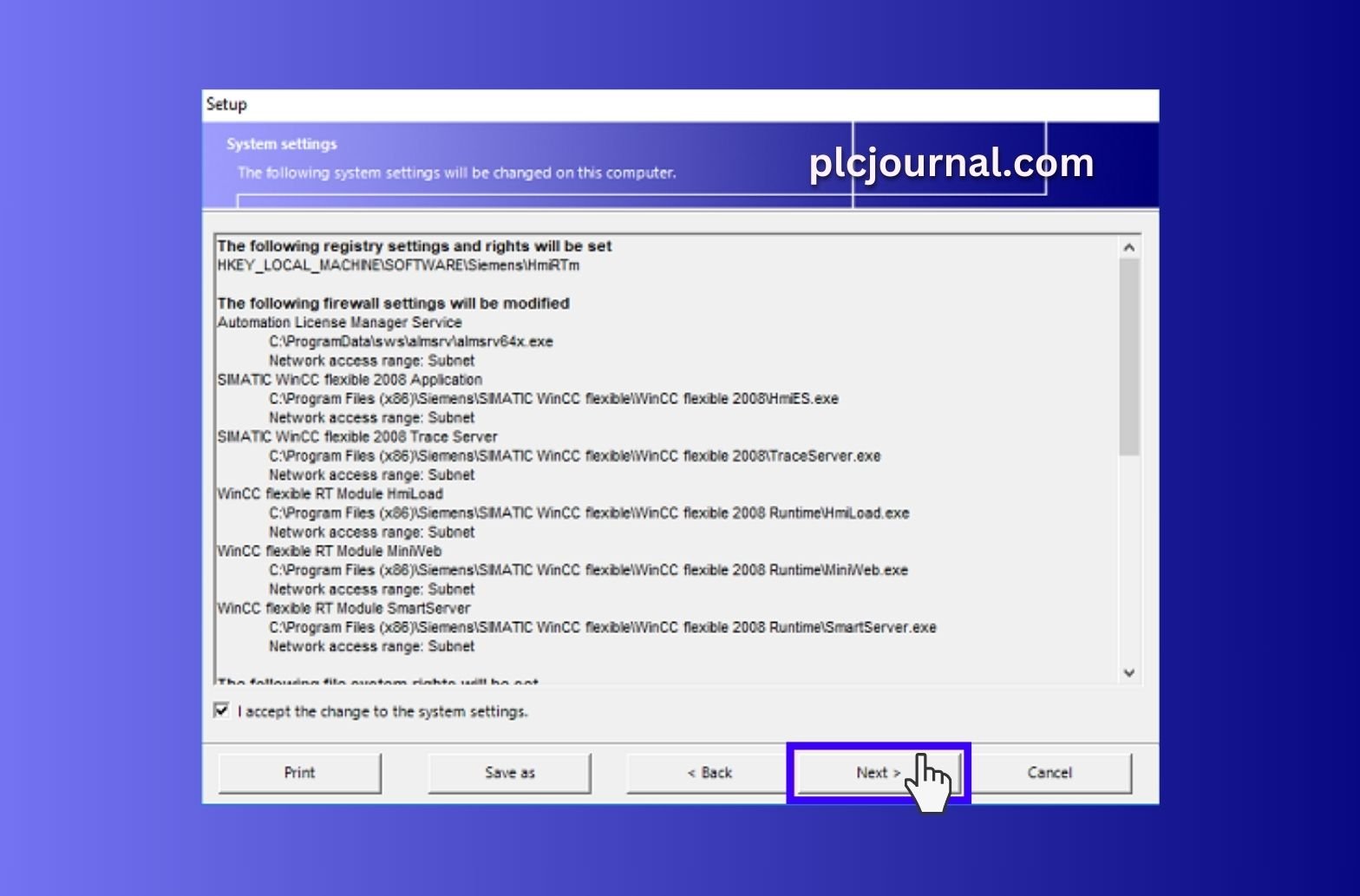
Task: Click the Print button
Action: [x=300, y=772]
